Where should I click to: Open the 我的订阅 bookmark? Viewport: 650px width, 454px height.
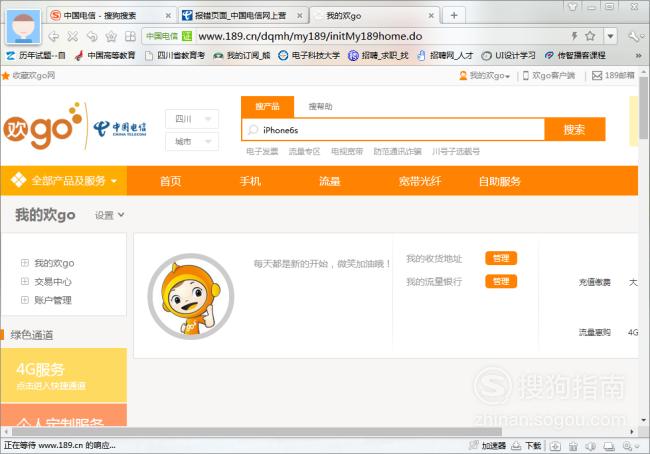[x=242, y=55]
